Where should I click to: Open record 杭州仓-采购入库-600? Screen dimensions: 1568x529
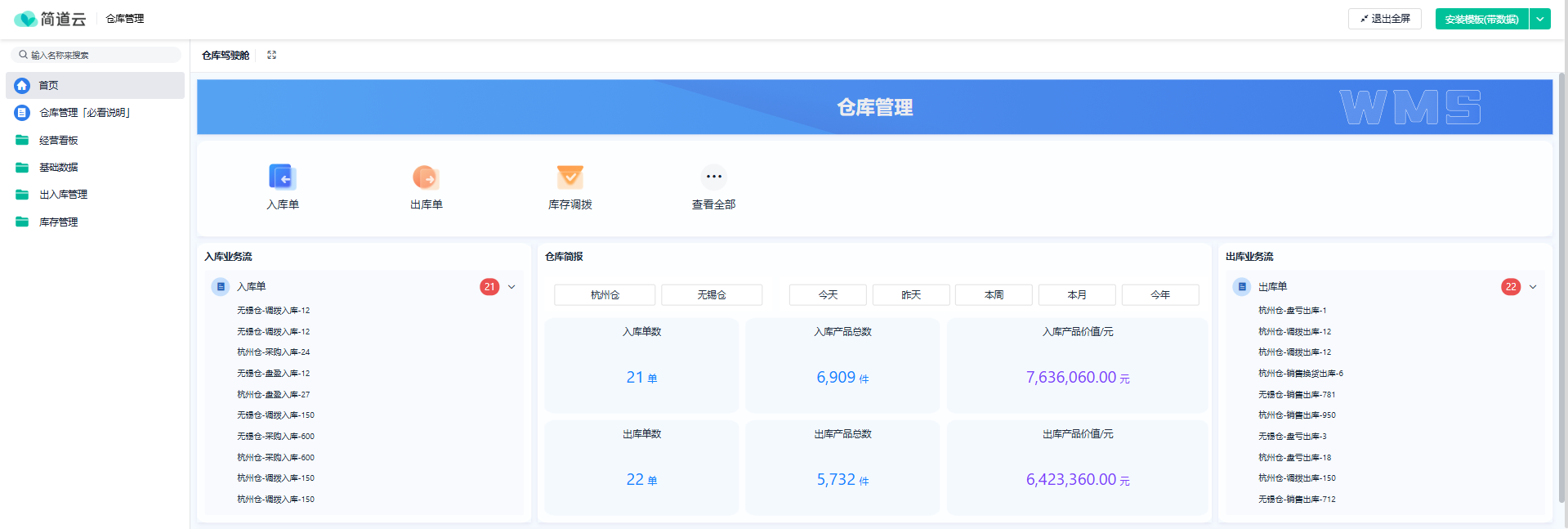click(275, 458)
